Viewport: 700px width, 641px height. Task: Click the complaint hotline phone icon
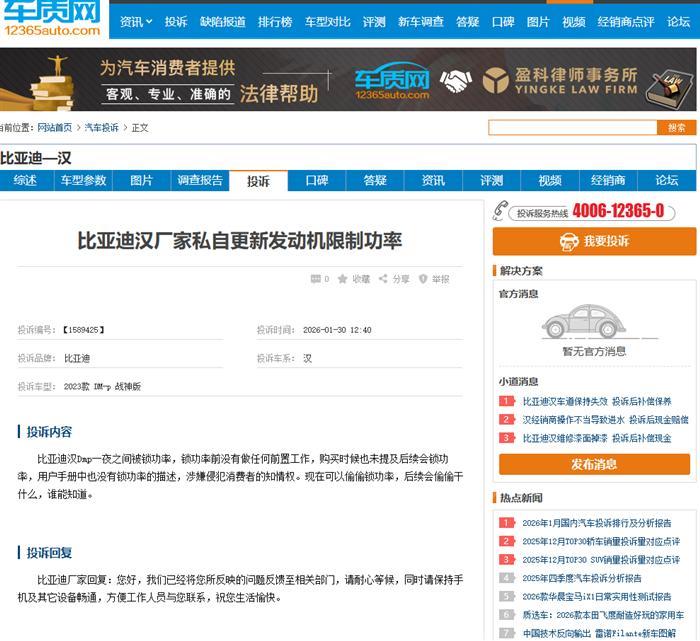tap(502, 211)
